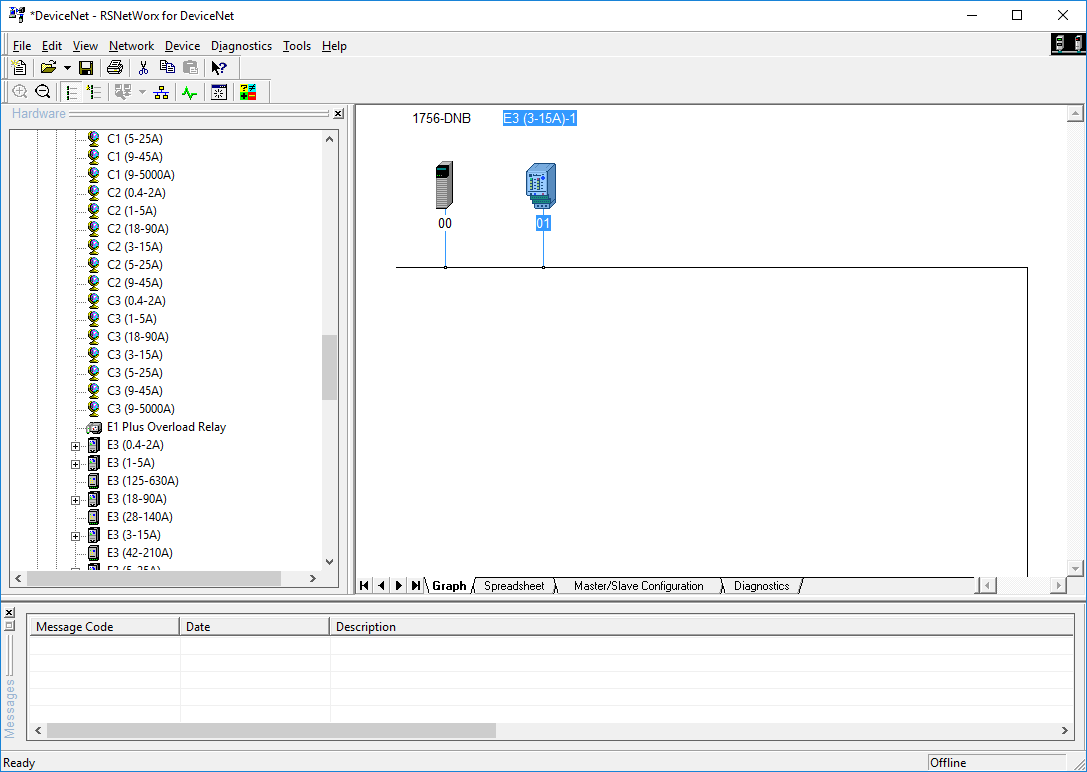Viewport: 1087px width, 772px height.
Task: Click hardware tree scroll down arrow
Action: point(329,561)
